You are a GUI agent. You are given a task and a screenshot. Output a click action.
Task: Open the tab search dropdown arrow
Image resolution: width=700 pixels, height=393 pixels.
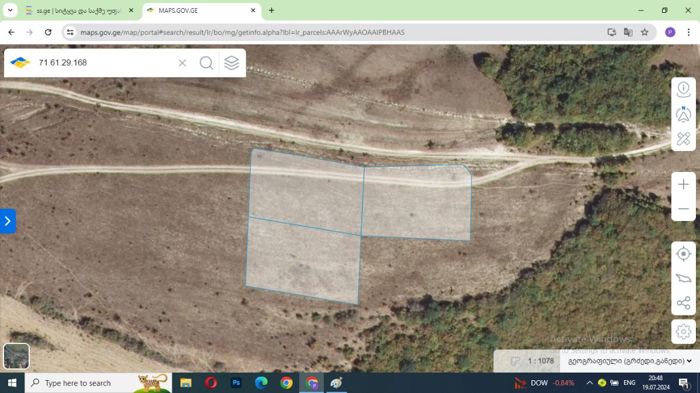pyautogui.click(x=10, y=10)
